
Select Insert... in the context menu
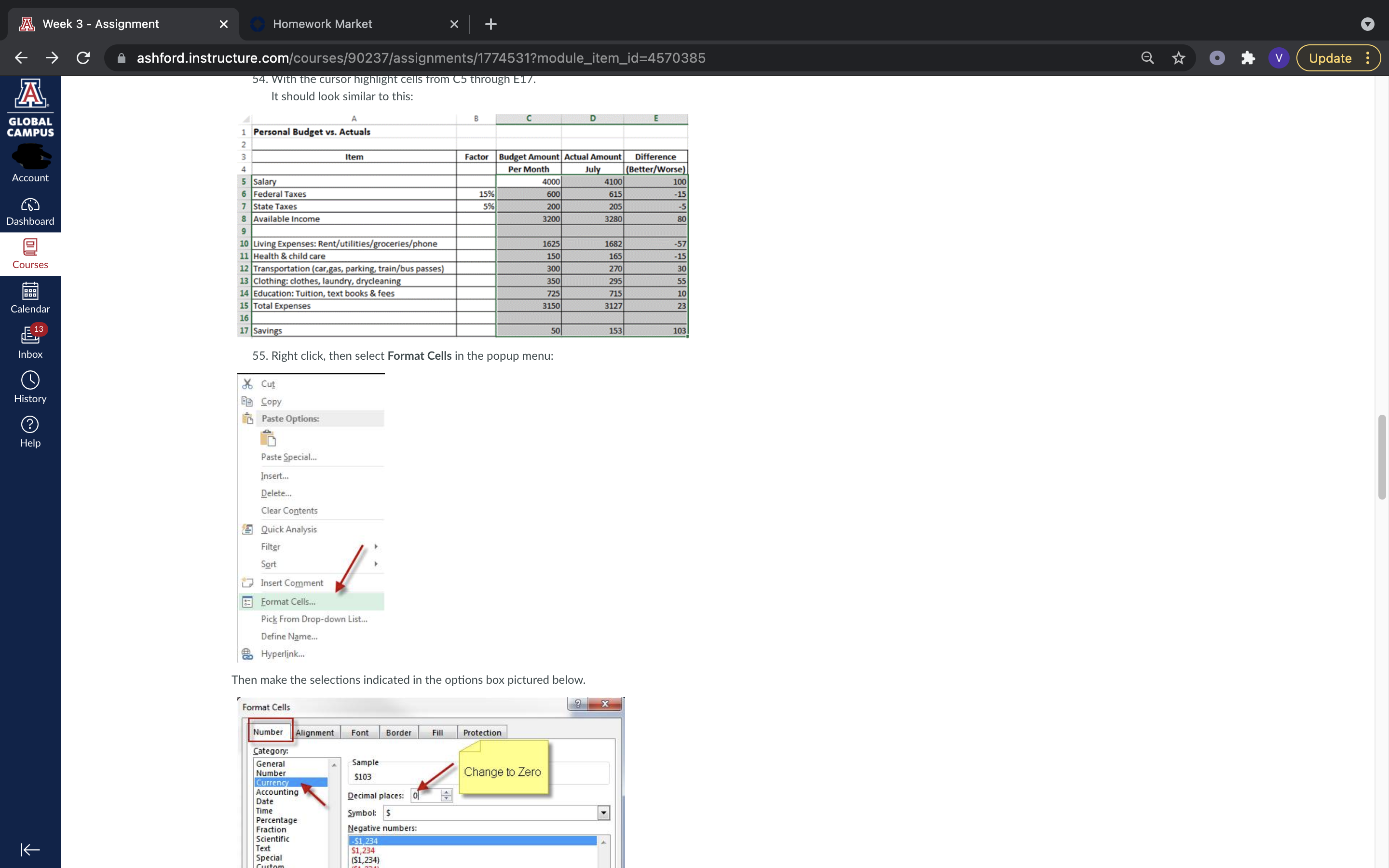click(274, 476)
